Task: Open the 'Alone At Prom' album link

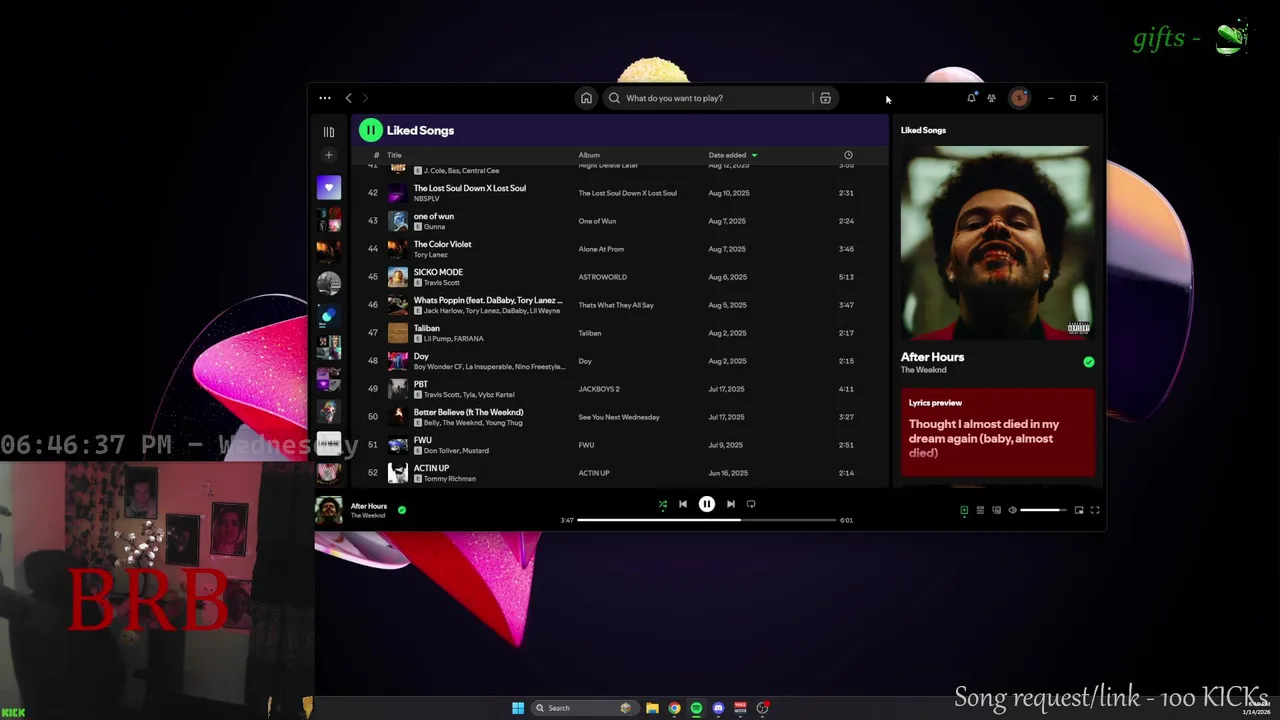Action: (601, 249)
